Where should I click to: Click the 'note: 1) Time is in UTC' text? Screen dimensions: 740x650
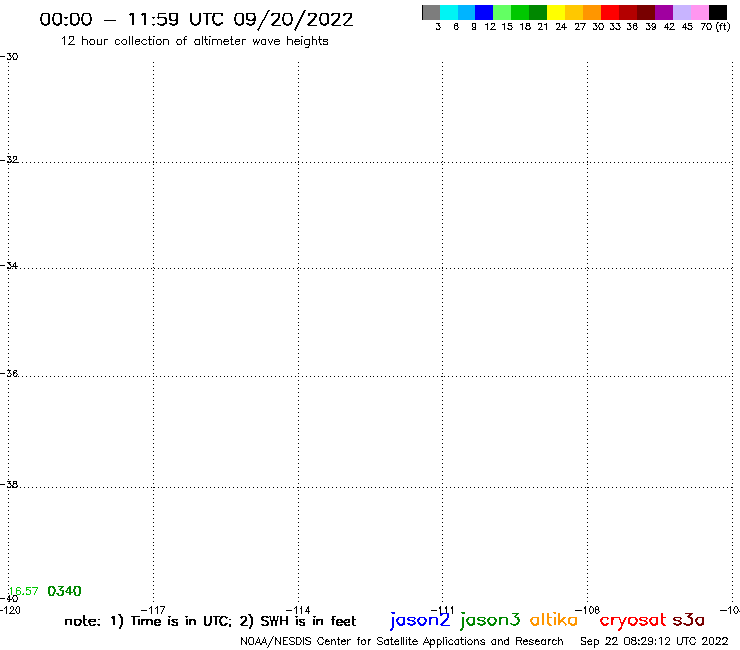148,621
